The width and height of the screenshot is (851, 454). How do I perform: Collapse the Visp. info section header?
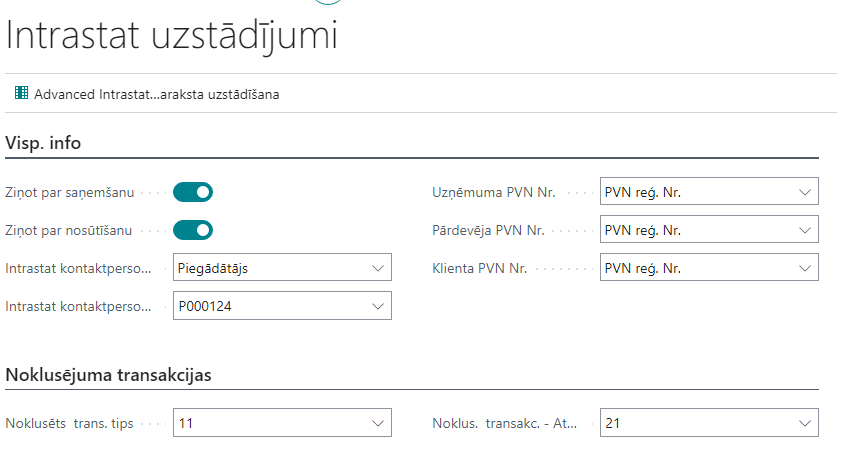pos(43,143)
